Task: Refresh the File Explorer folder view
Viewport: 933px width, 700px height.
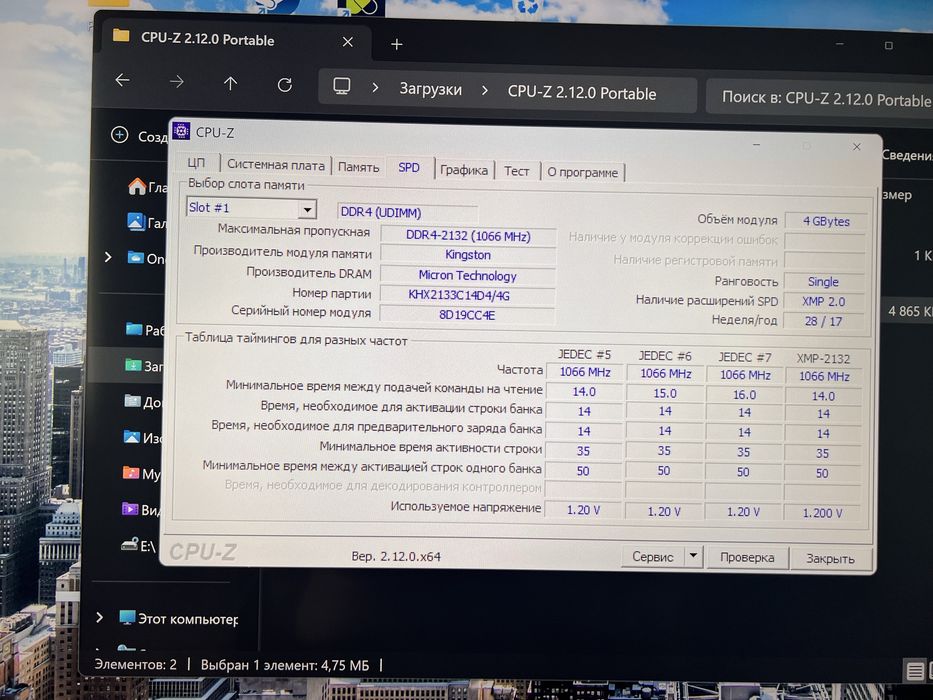Action: pyautogui.click(x=284, y=85)
